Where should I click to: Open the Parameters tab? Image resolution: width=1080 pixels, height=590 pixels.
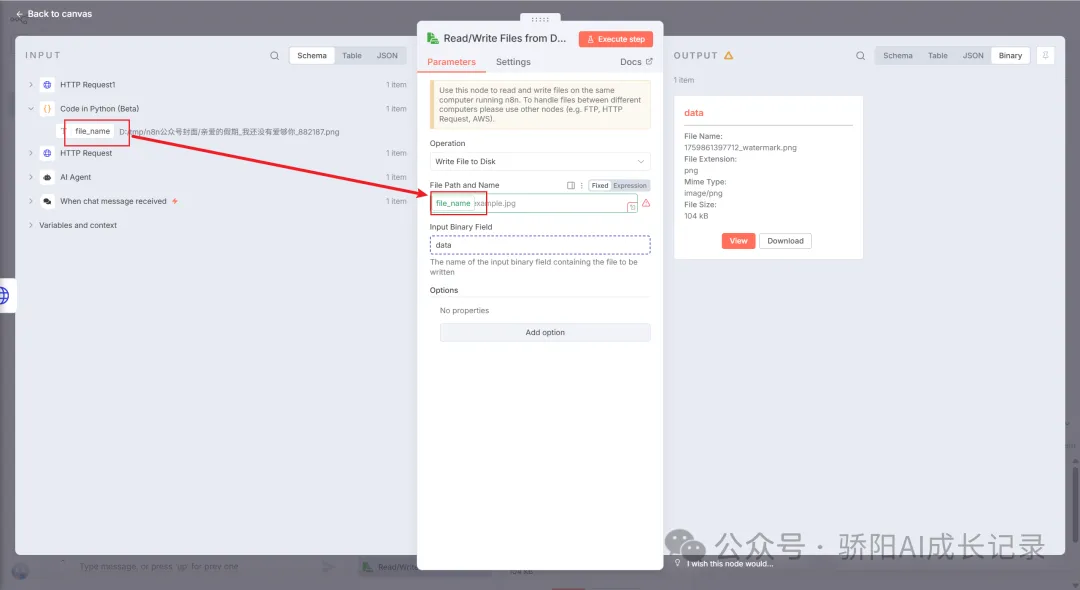[x=451, y=62]
